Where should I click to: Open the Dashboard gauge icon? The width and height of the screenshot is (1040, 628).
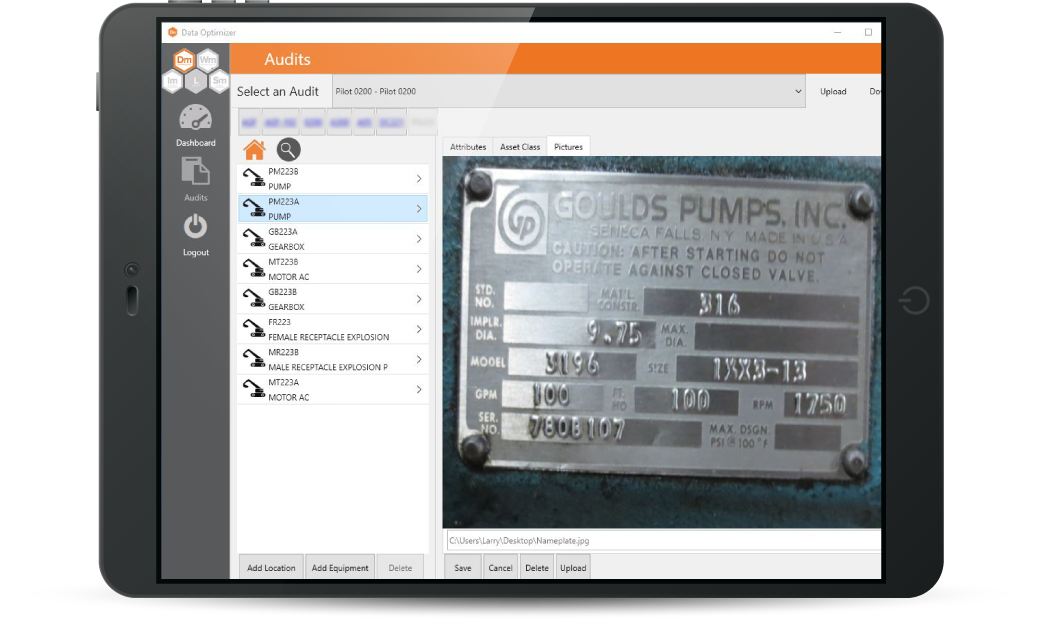point(196,118)
